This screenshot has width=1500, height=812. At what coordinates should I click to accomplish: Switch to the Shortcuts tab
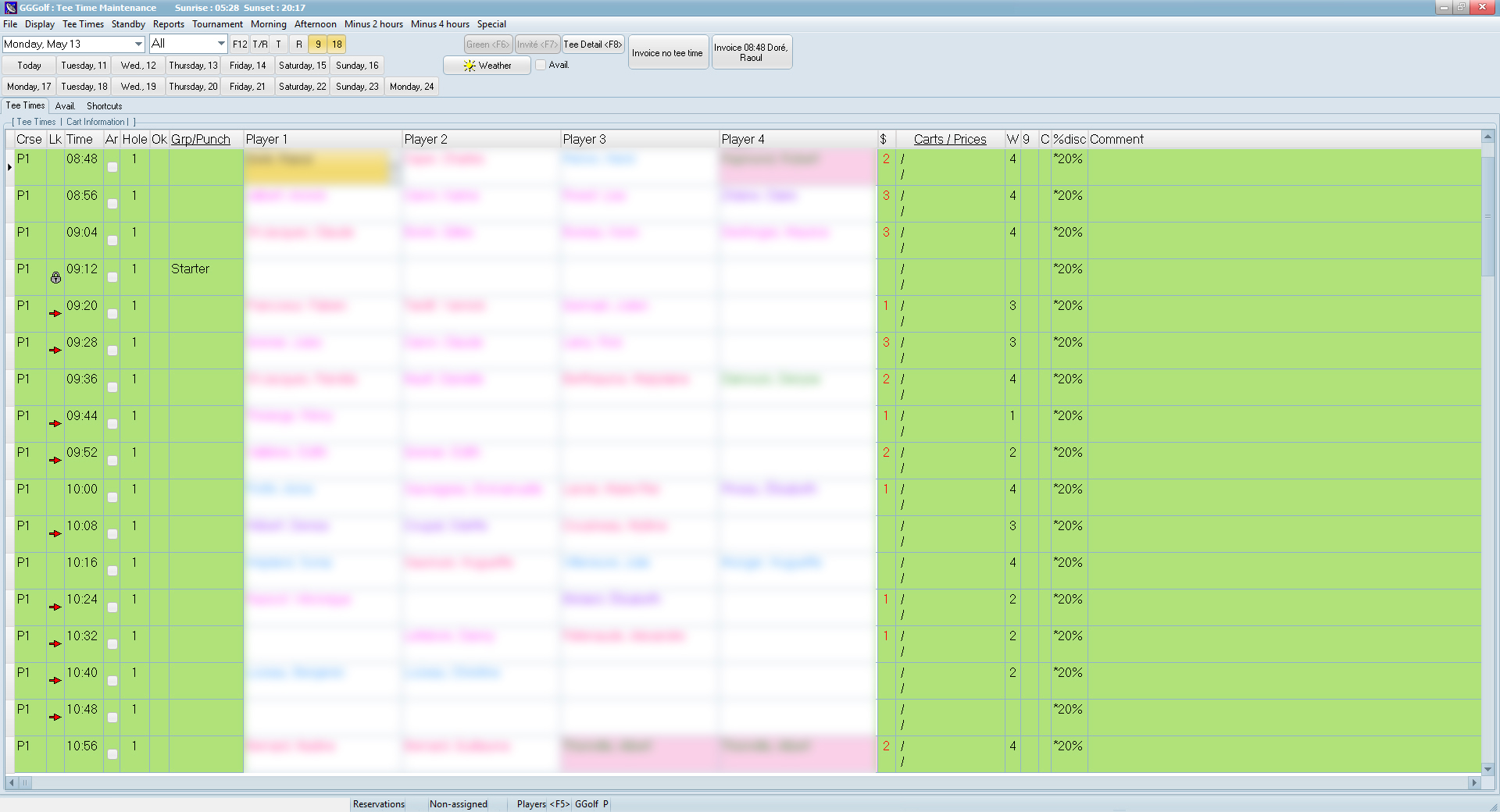point(104,106)
